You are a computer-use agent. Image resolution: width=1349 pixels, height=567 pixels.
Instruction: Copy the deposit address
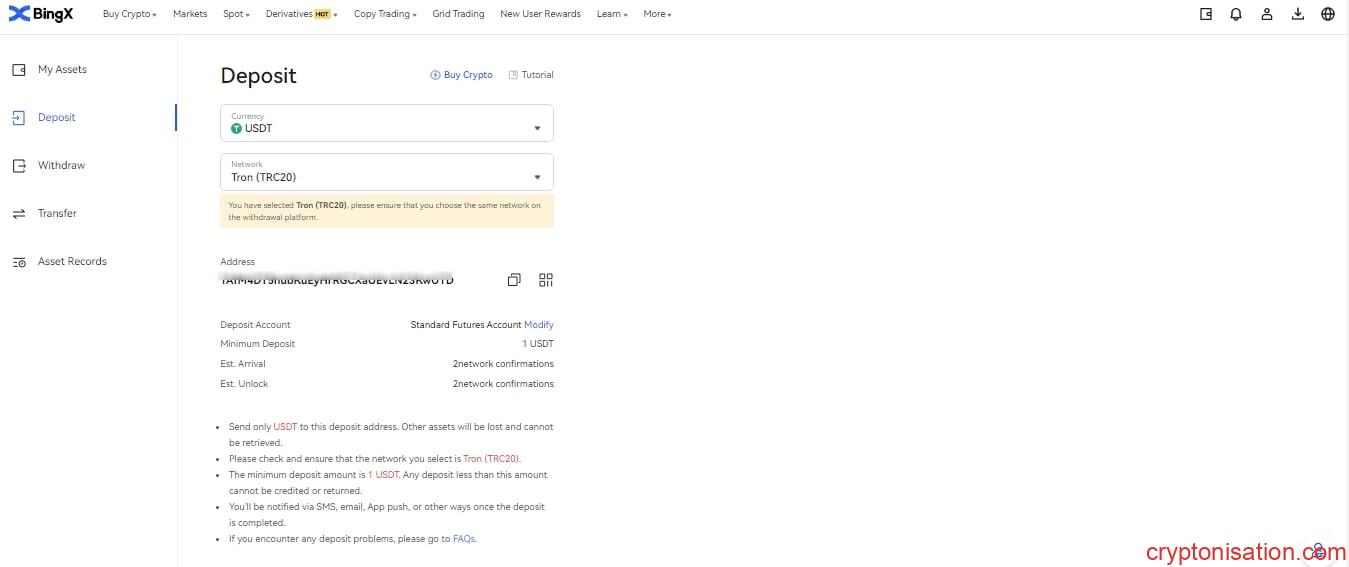tap(514, 280)
